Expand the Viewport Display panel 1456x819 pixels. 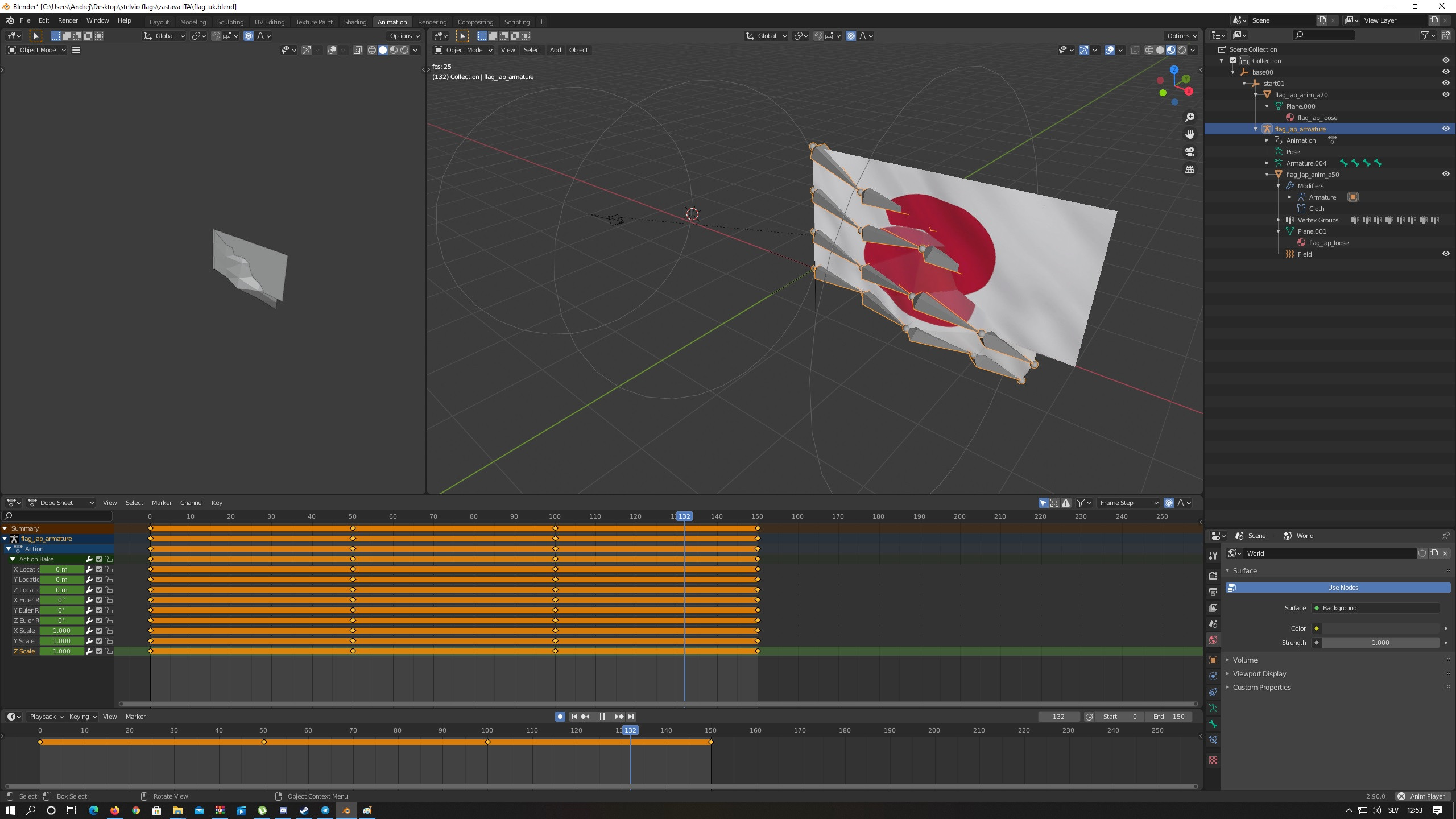(1259, 674)
